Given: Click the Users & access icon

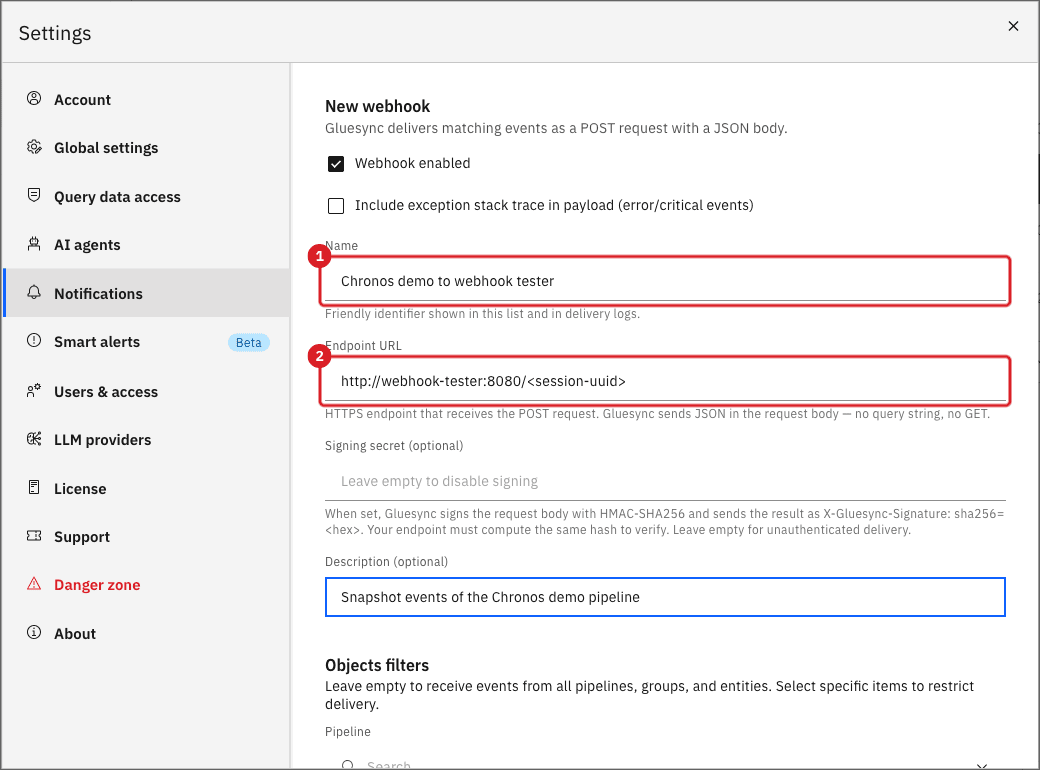Looking at the screenshot, I should (34, 391).
